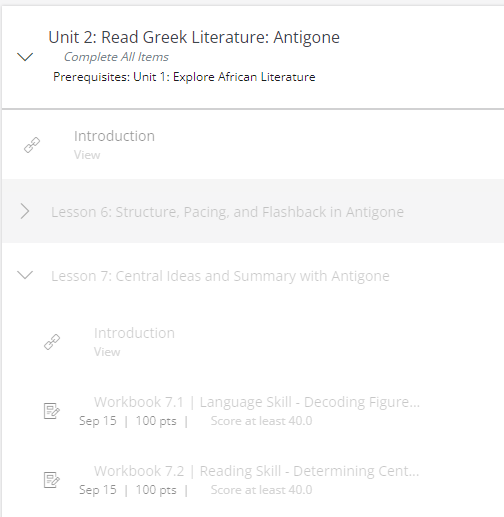The height and width of the screenshot is (517, 504).
Task: Open the Lesson 7 Introduction item
Action: coord(134,333)
